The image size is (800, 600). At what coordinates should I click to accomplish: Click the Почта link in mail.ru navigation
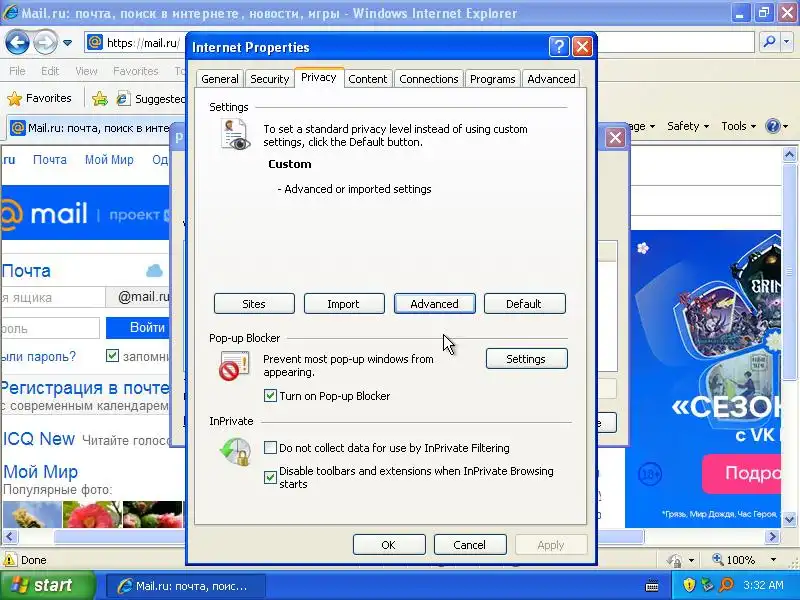pyautogui.click(x=50, y=159)
